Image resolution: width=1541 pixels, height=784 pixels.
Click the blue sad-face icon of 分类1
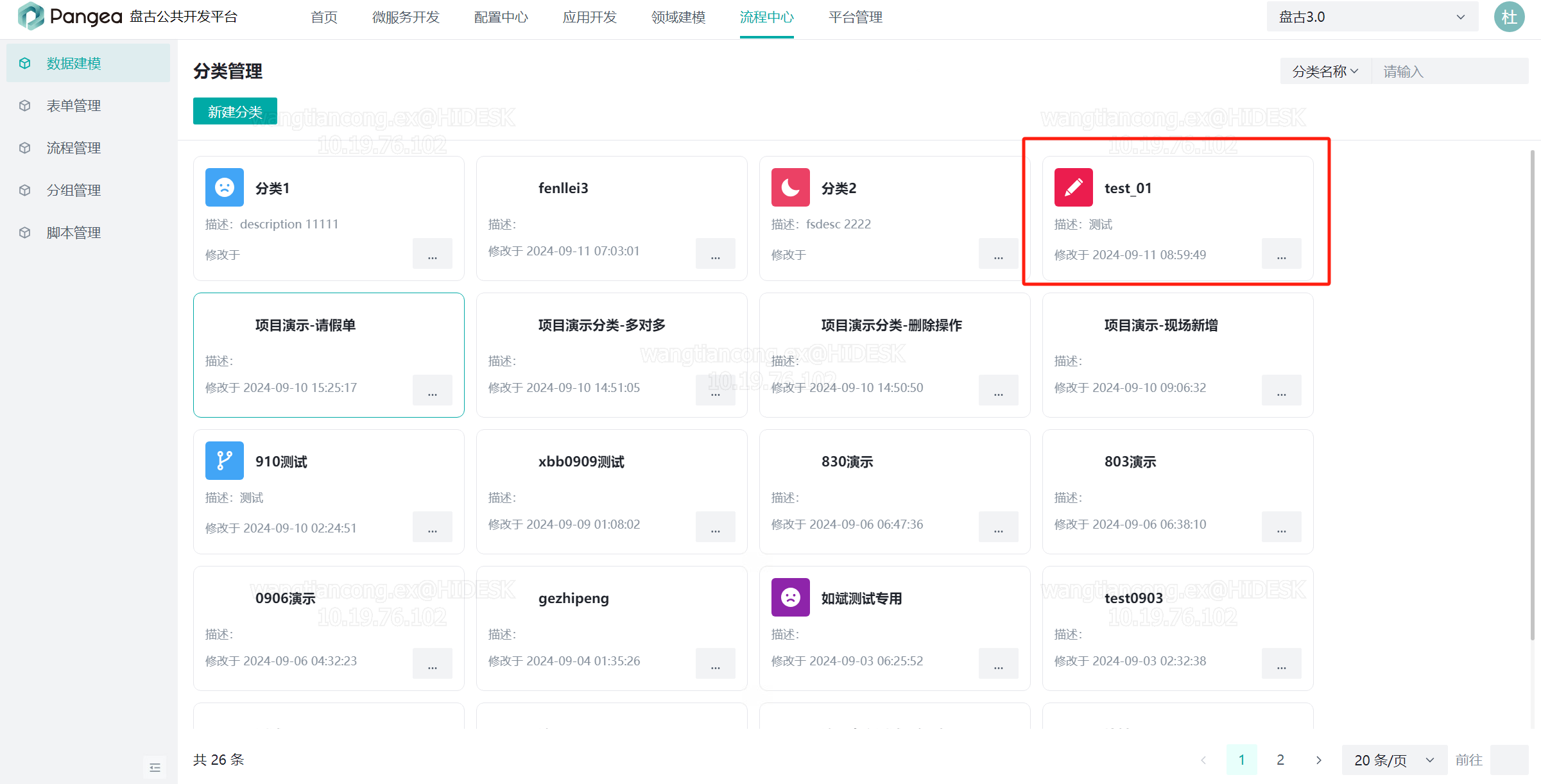click(225, 187)
